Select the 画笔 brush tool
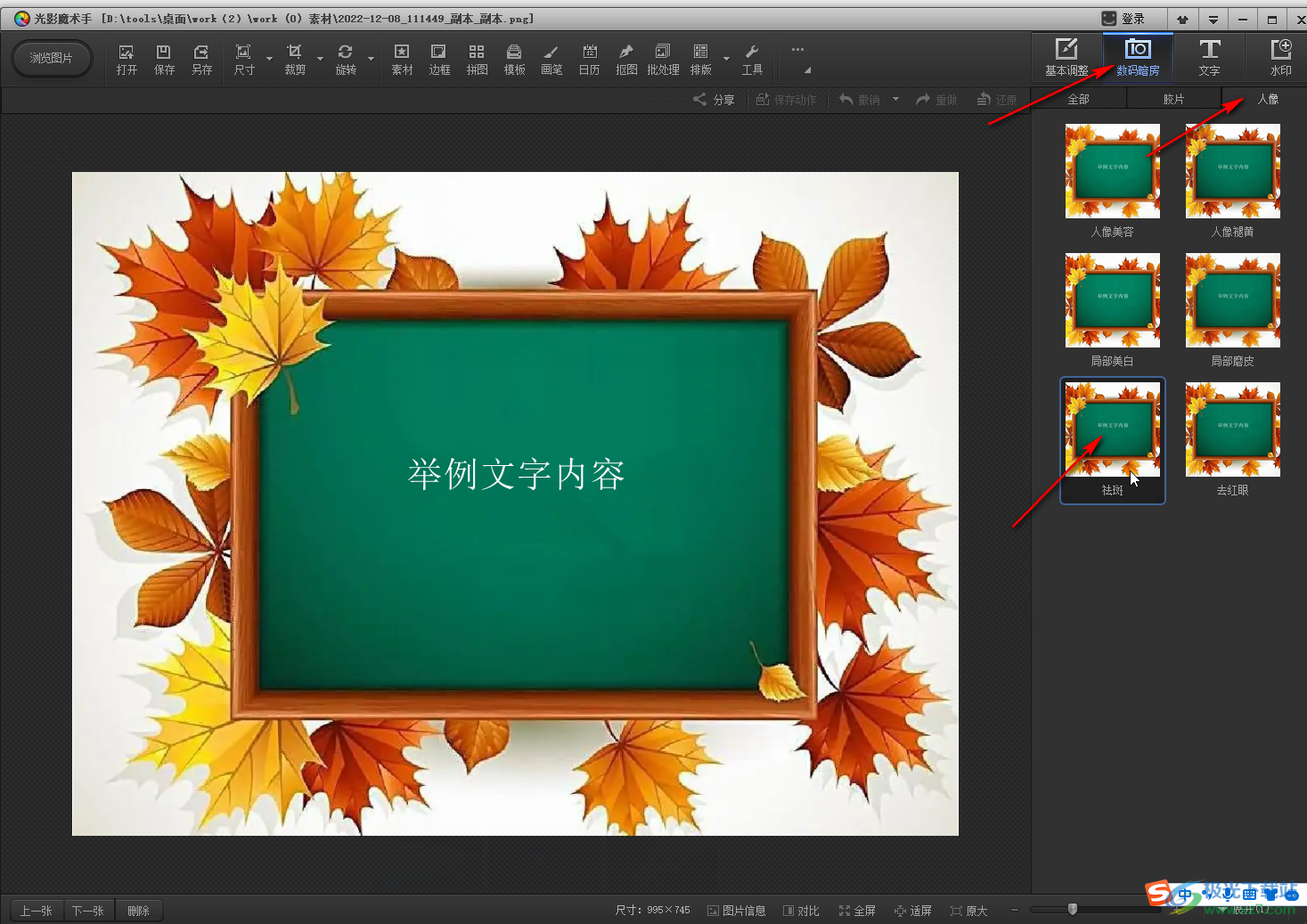This screenshot has width=1307, height=924. [551, 60]
